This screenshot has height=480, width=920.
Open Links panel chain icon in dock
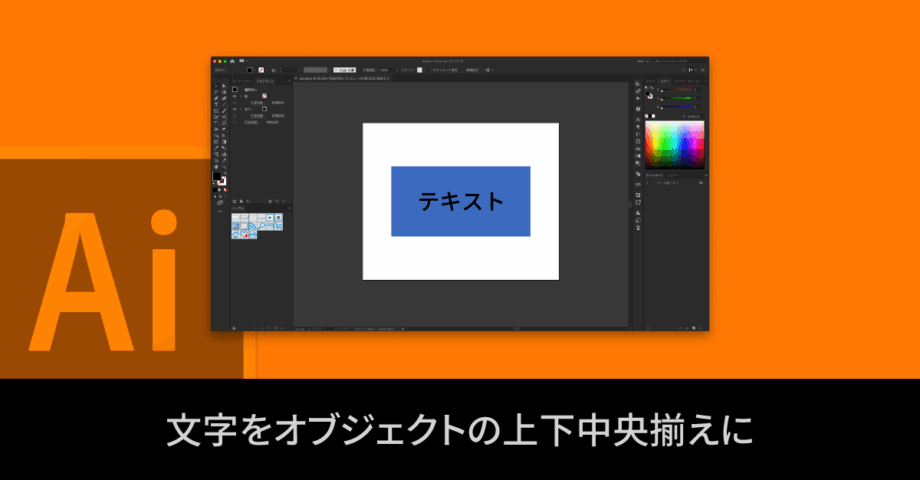[x=638, y=184]
